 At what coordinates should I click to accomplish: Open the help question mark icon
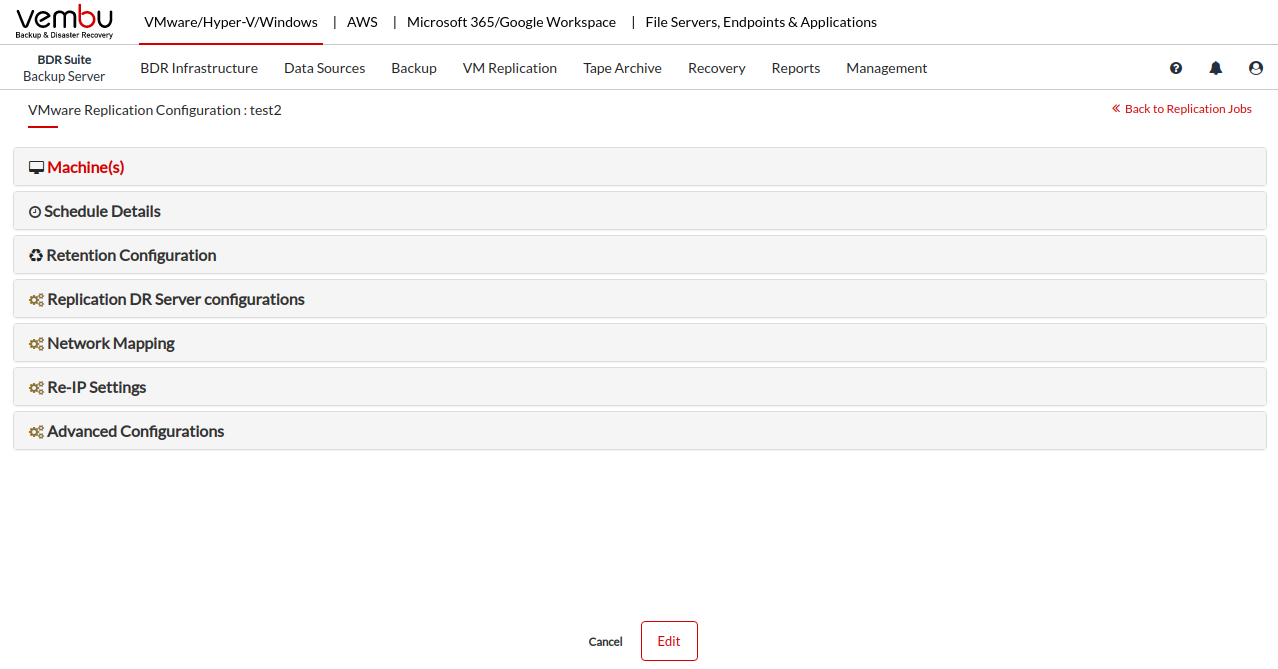1176,68
